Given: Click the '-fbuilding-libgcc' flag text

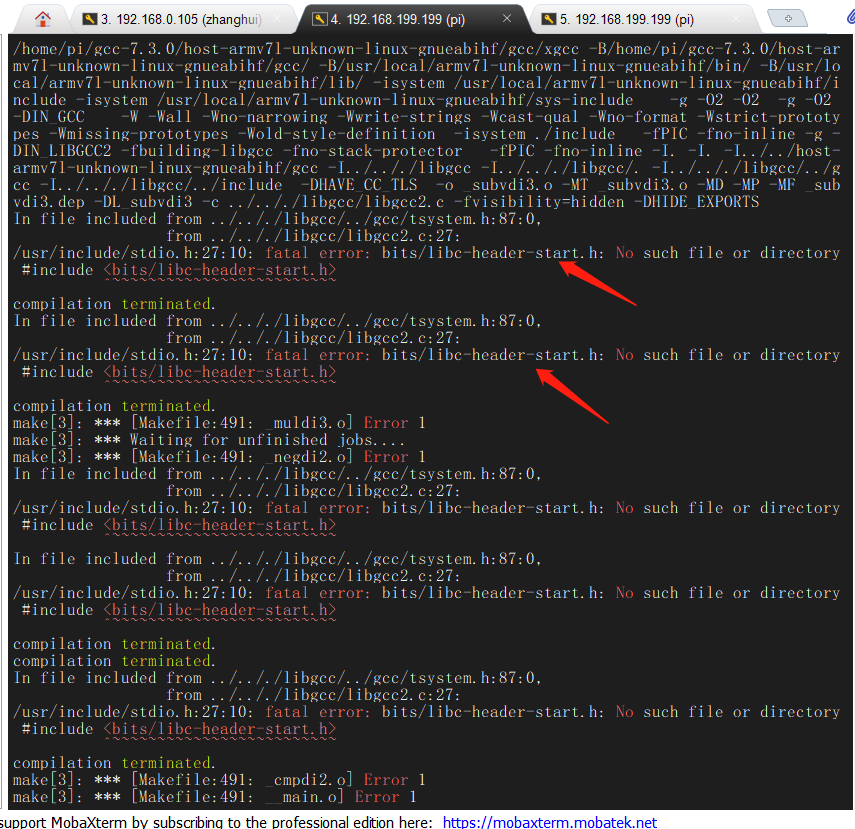Looking at the screenshot, I should click(197, 151).
